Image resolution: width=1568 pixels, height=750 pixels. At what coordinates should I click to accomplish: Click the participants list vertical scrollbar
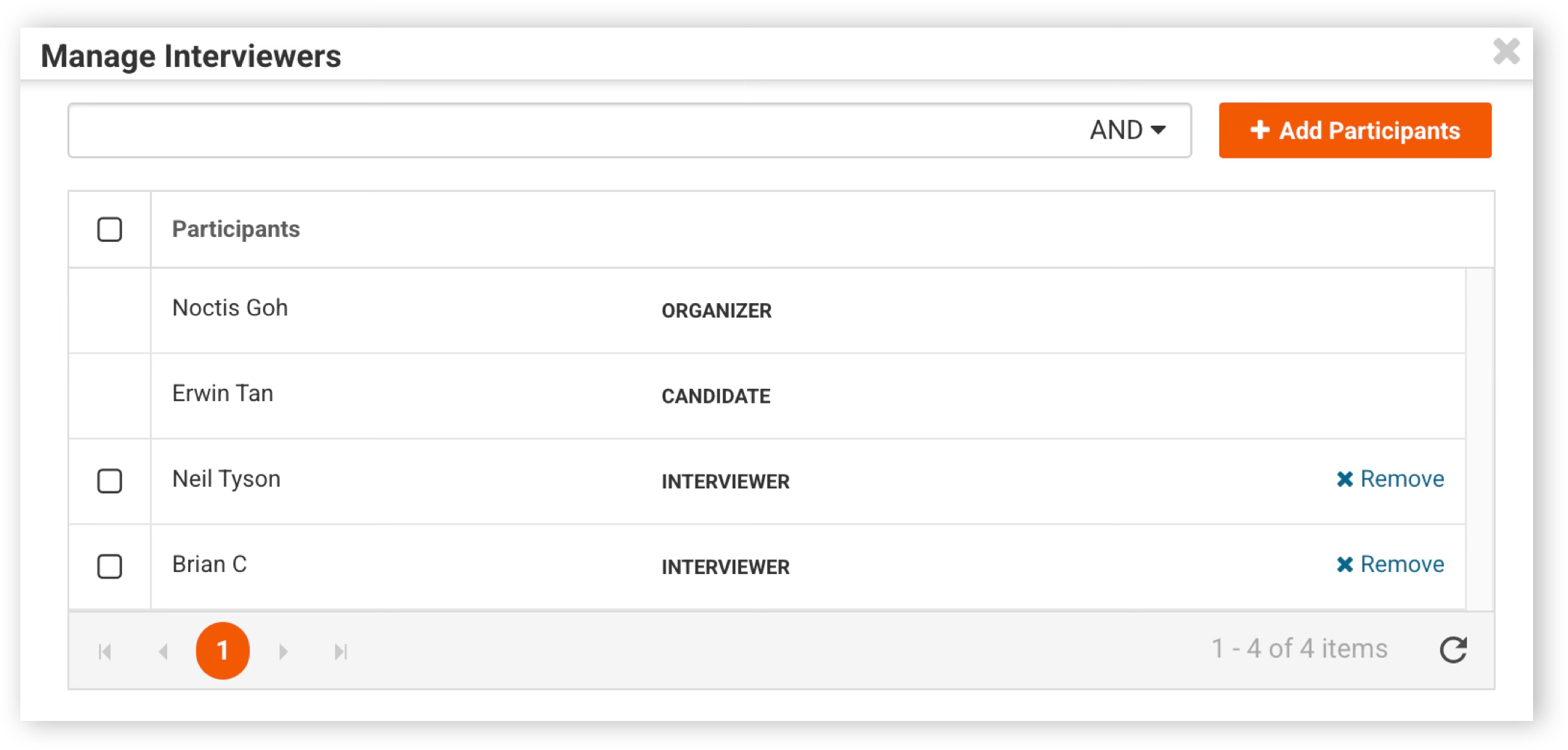click(x=1479, y=439)
